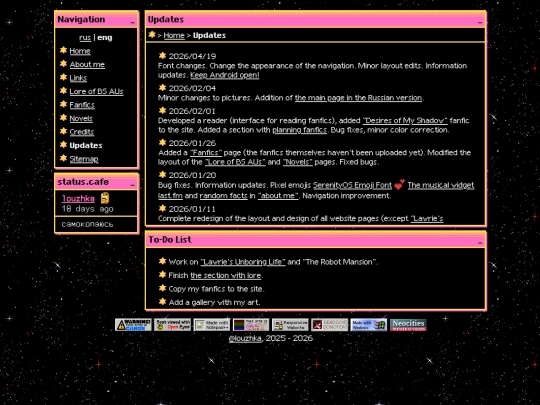Click the star icon in the breadcrumb
Screen dimensions: 540x405
click(x=152, y=34)
